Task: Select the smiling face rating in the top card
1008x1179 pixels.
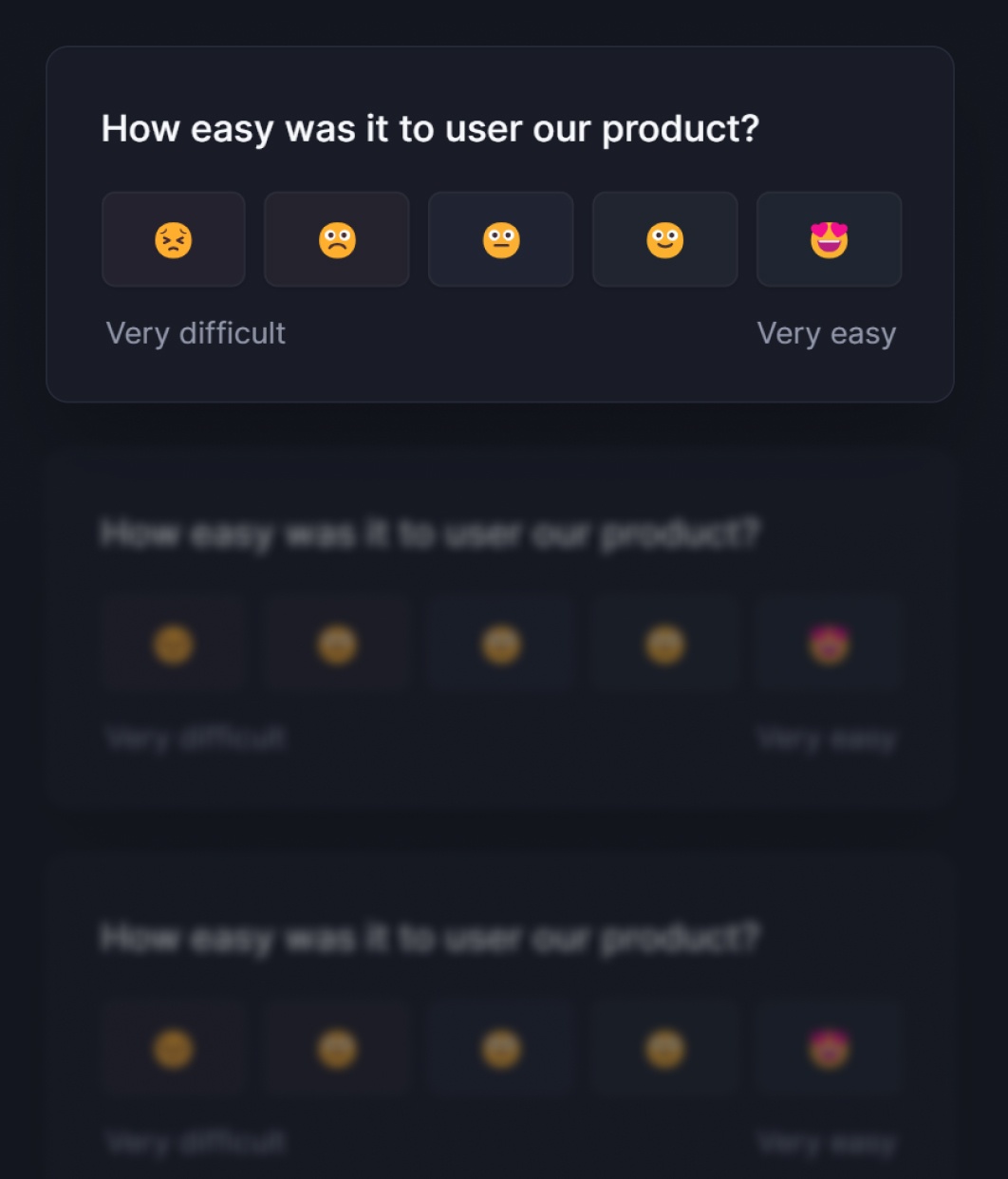Action: click(x=665, y=239)
